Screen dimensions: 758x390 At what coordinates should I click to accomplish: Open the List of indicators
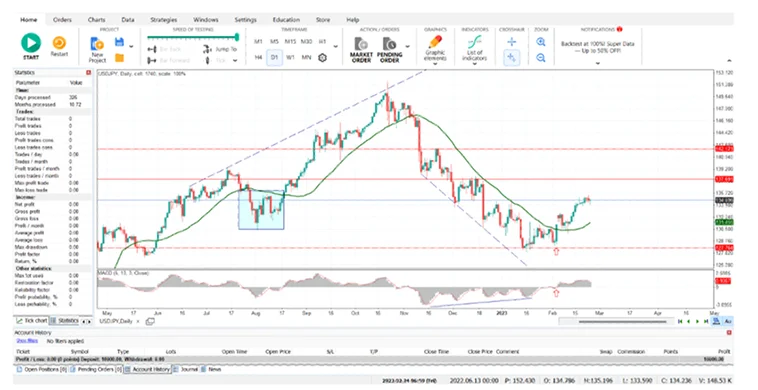474,48
